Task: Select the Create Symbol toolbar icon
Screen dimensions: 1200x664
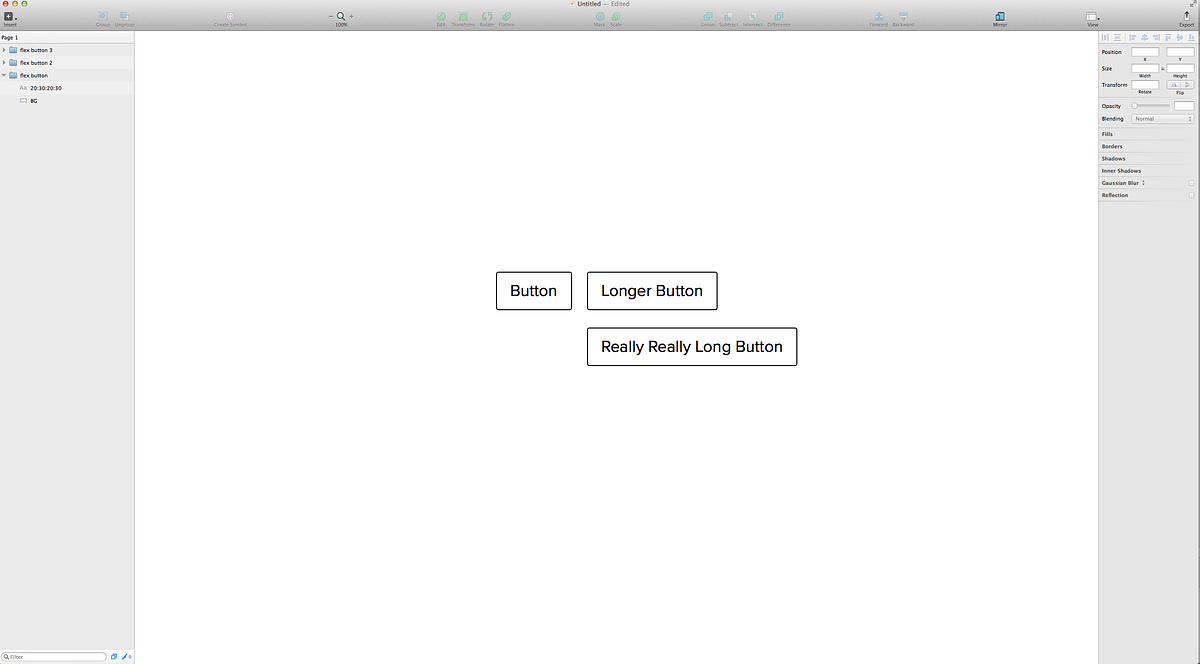Action: (x=231, y=17)
